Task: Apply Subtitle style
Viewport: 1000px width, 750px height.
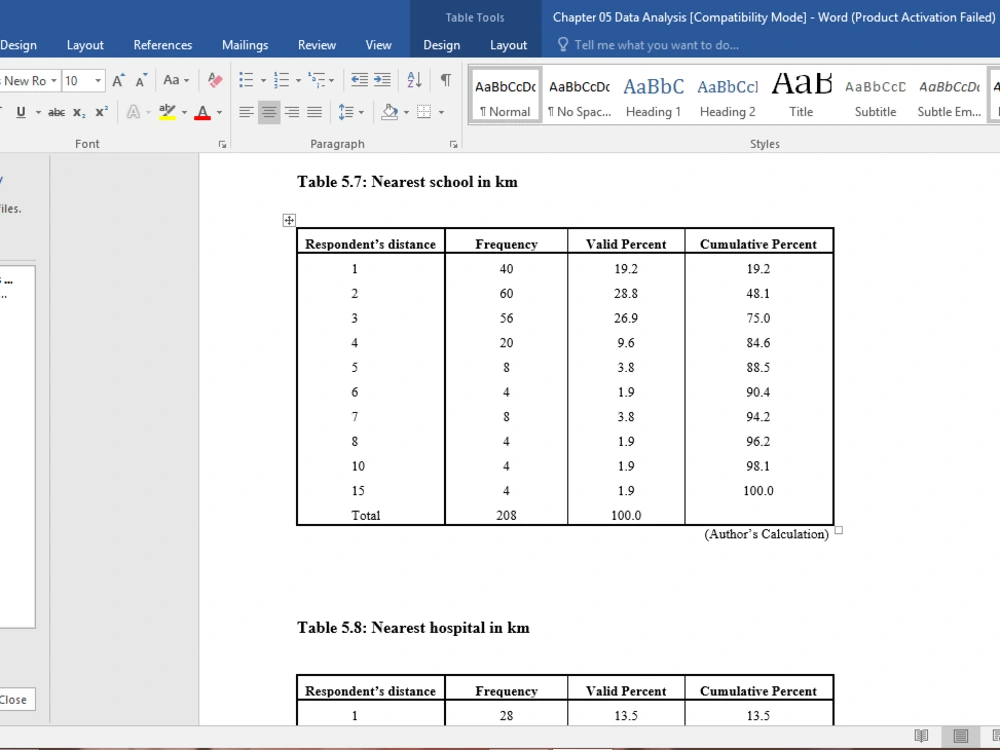Action: pos(875,95)
